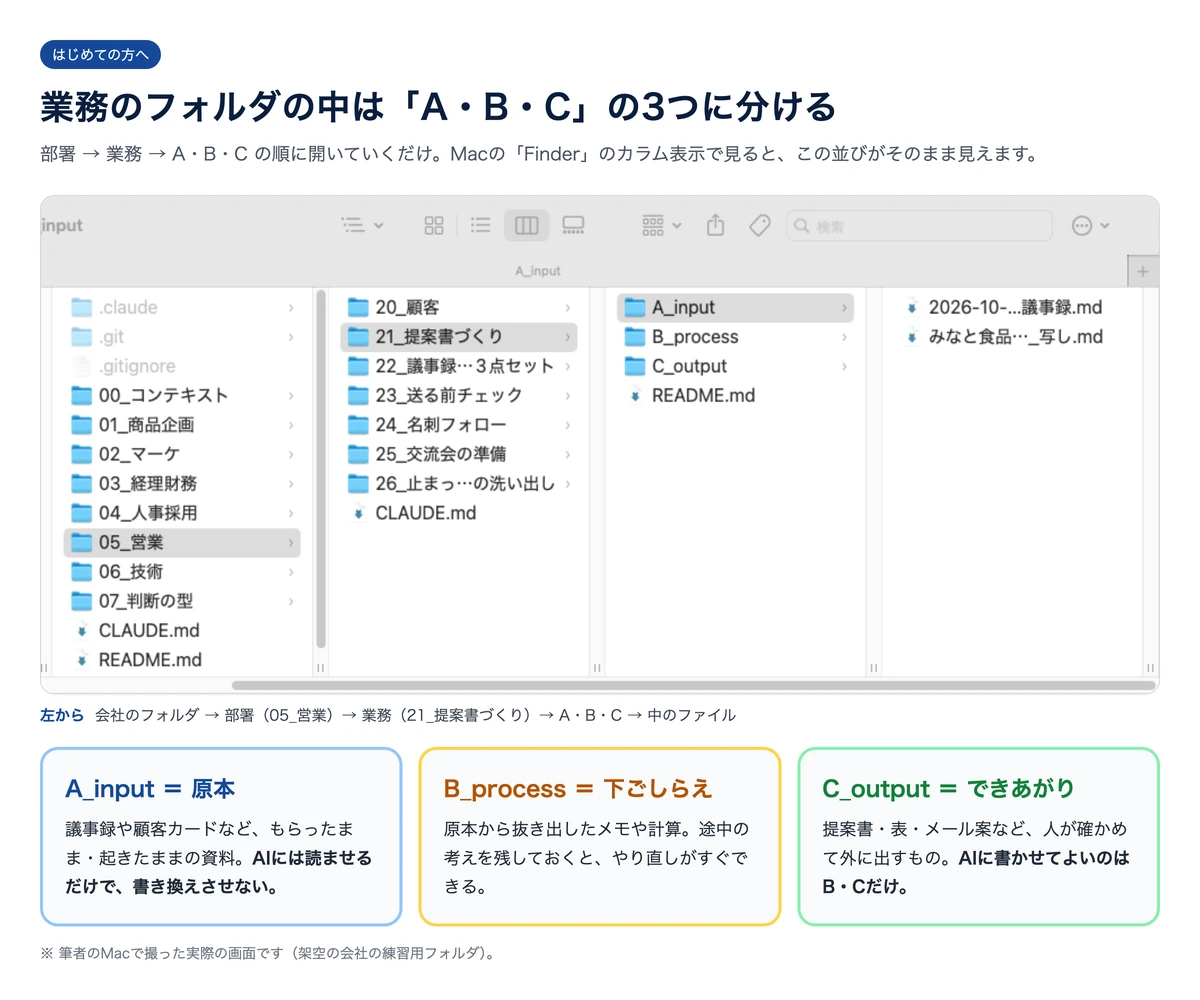1200x1000 pixels.
Task: Select the 05_営業 folder
Action: point(182,542)
